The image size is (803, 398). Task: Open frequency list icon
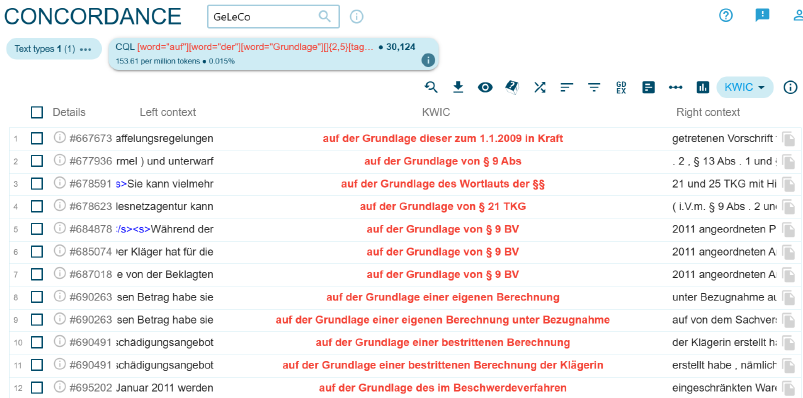(x=648, y=88)
